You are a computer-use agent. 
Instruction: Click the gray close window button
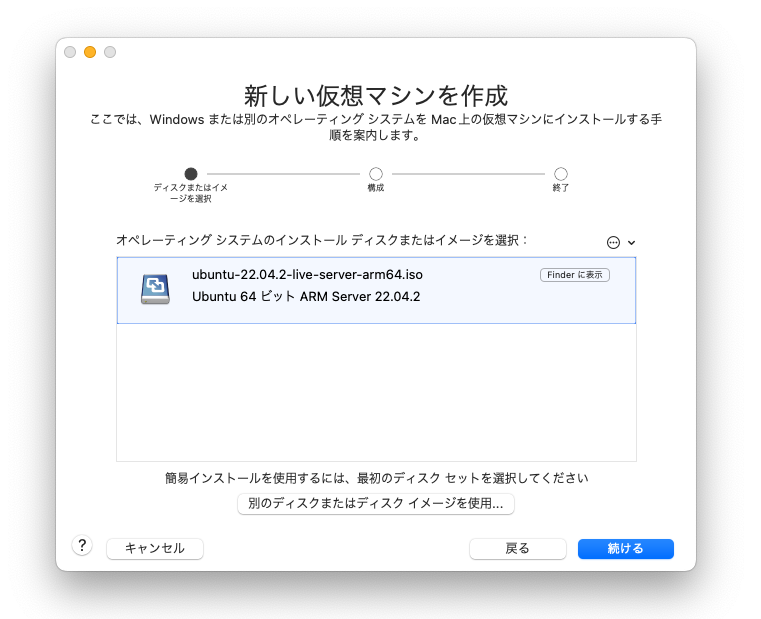tap(70, 52)
